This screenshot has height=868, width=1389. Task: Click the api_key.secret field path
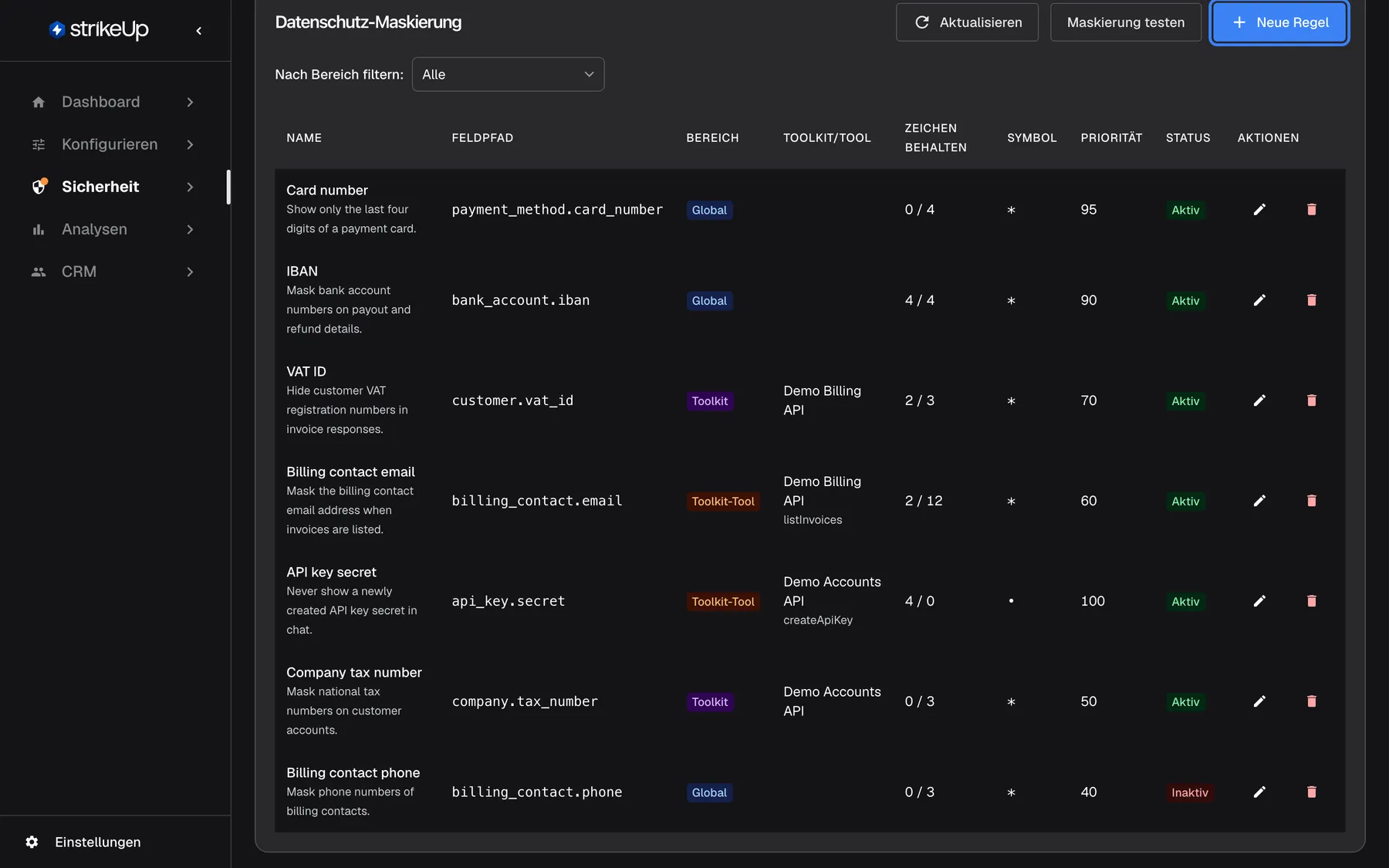[x=509, y=601]
